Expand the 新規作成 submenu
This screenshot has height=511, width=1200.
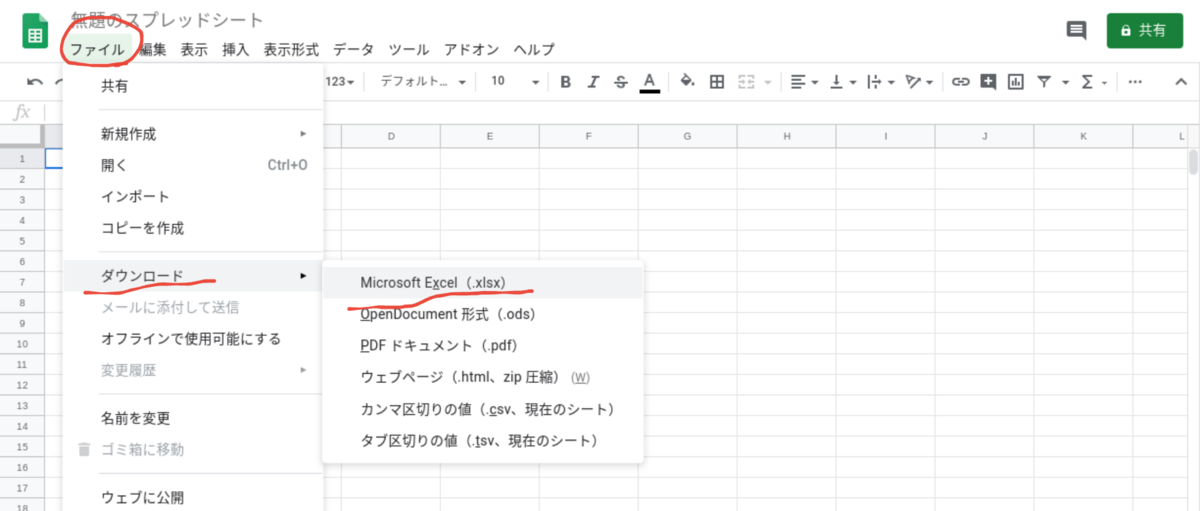(x=193, y=134)
